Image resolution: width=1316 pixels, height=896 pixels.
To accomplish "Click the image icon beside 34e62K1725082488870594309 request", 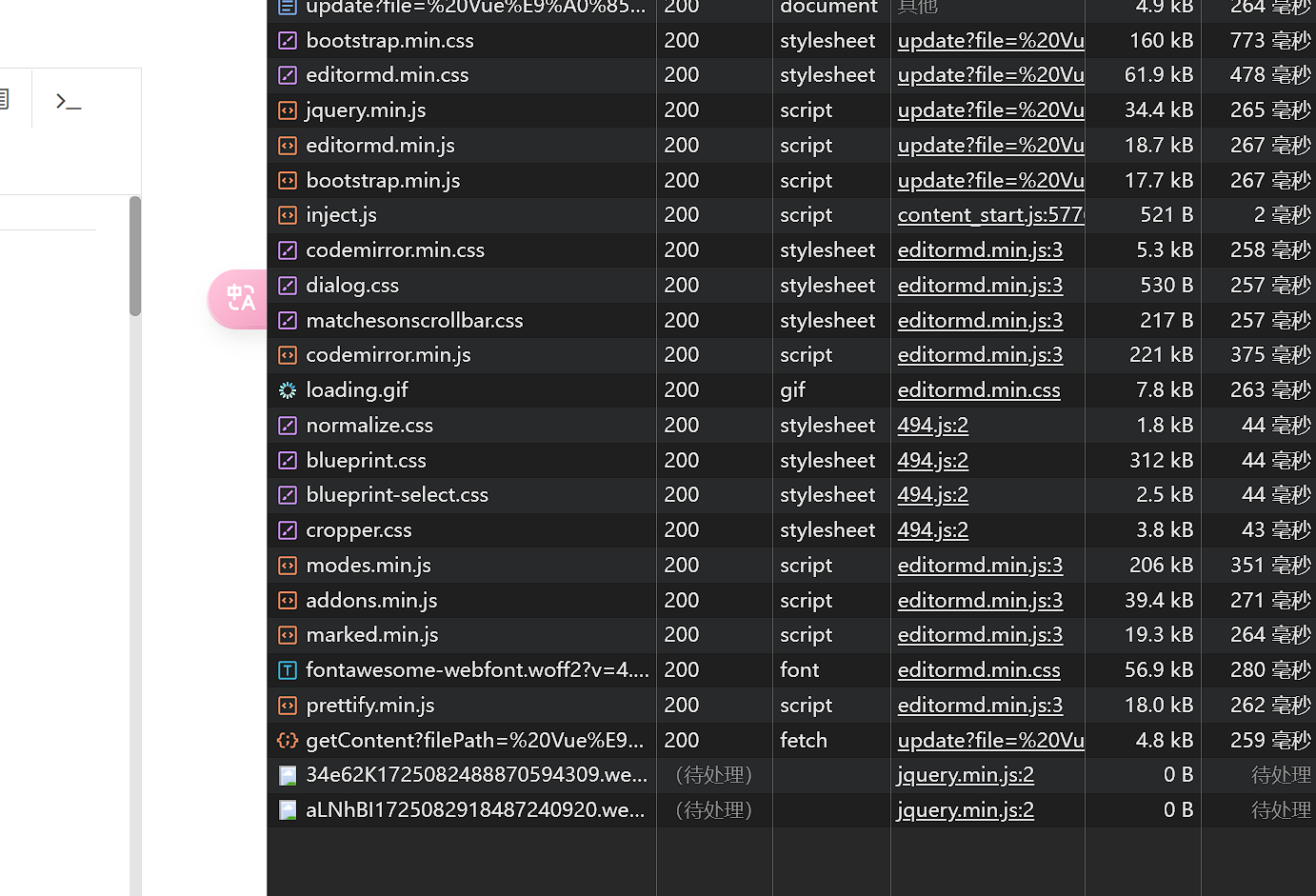I will click(x=288, y=775).
